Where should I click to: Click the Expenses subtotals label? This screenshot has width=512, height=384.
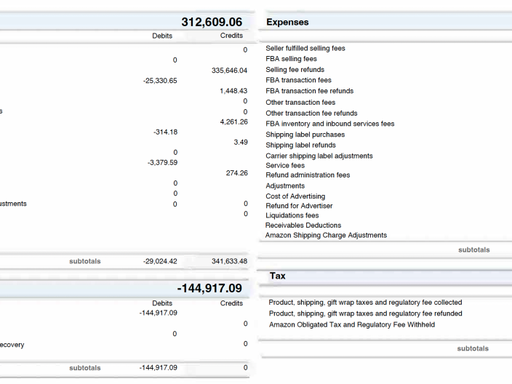(x=474, y=250)
